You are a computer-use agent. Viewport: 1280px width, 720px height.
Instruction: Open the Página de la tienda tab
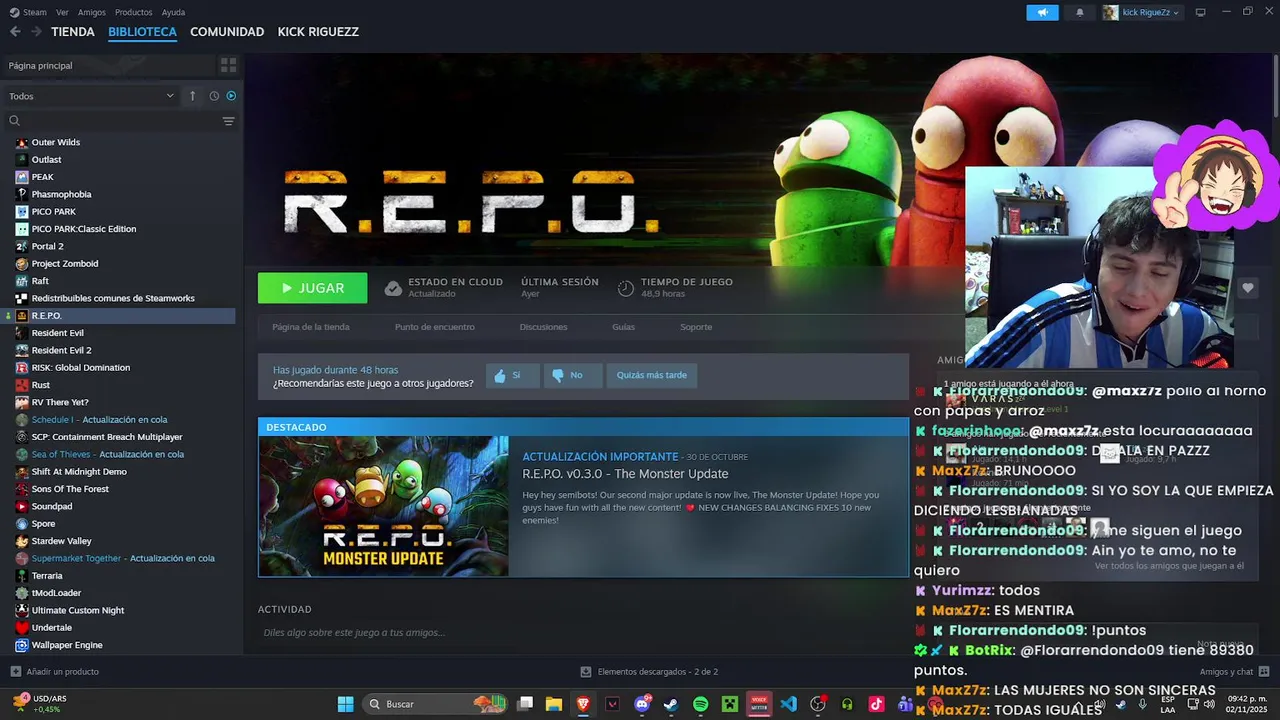point(311,327)
